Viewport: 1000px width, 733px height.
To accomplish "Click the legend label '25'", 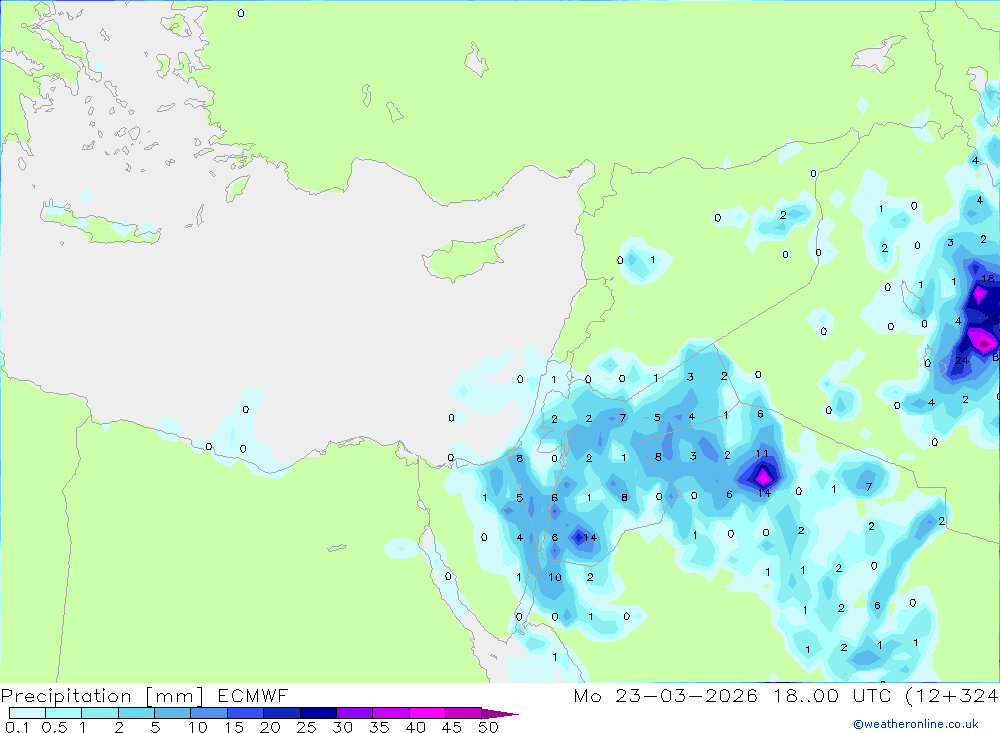I will point(306,727).
